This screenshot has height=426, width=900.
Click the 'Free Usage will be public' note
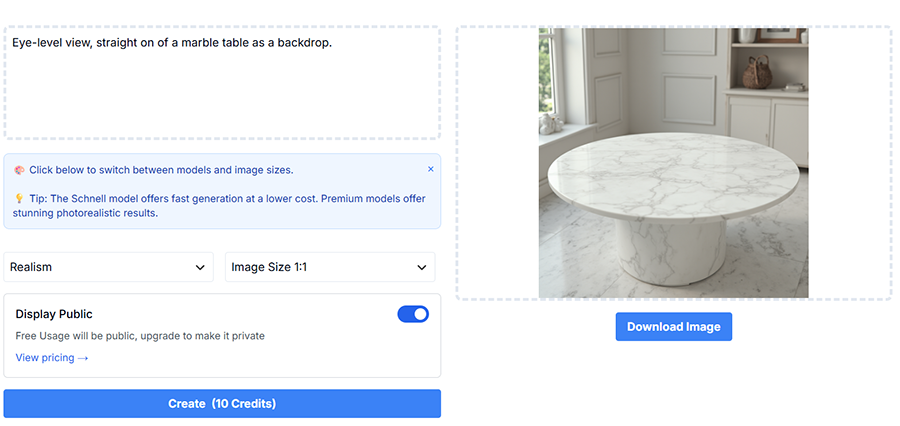140,336
